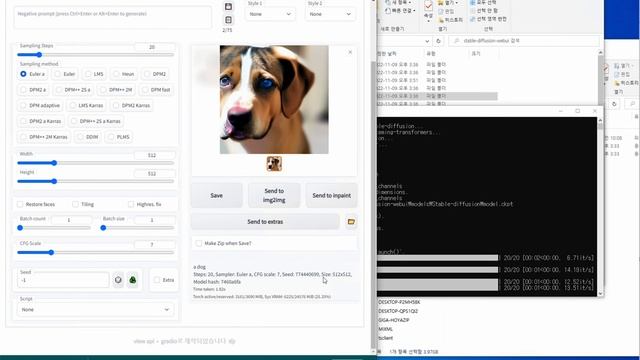The image size is (640, 360).
Task: Click the Sampling Steps slider handle
Action: pos(39,55)
